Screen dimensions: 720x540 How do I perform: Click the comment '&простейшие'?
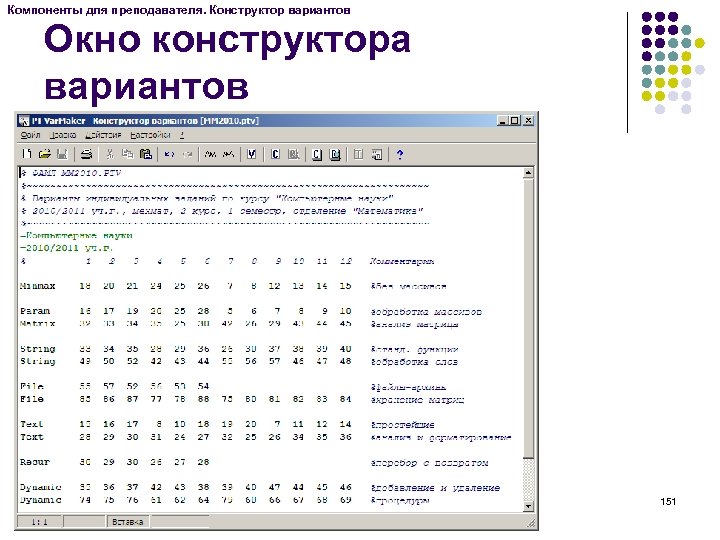coord(402,425)
